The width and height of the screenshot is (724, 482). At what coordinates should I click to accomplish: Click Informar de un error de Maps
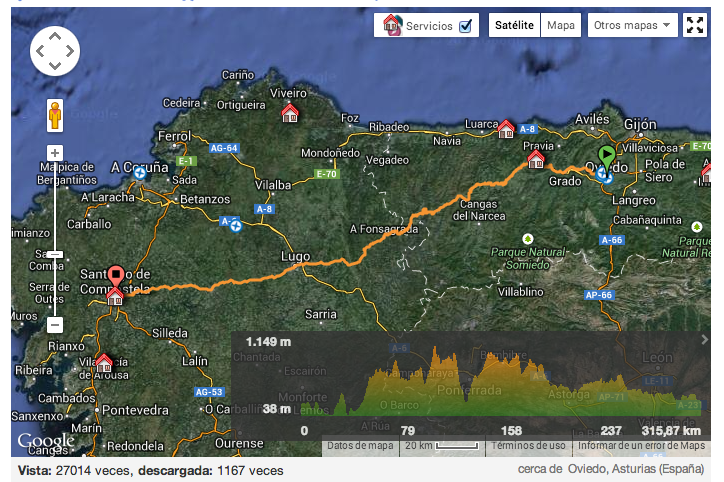(641, 446)
